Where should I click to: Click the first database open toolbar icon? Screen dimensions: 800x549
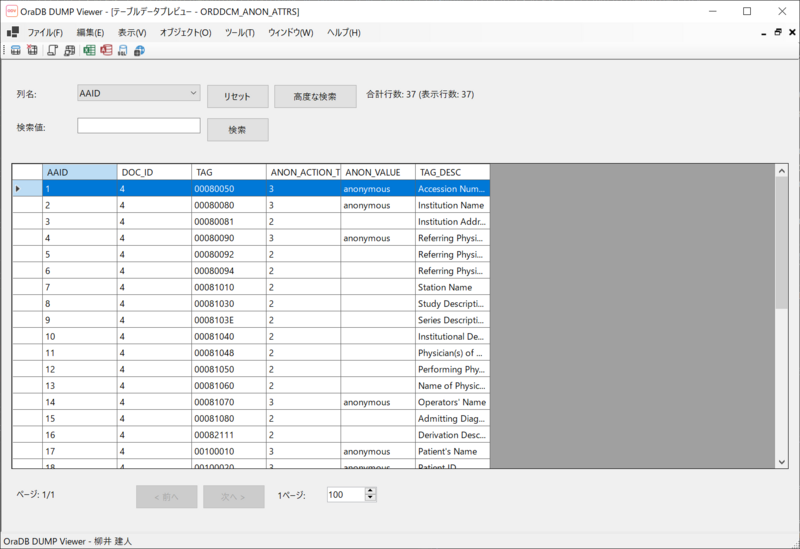[16, 50]
